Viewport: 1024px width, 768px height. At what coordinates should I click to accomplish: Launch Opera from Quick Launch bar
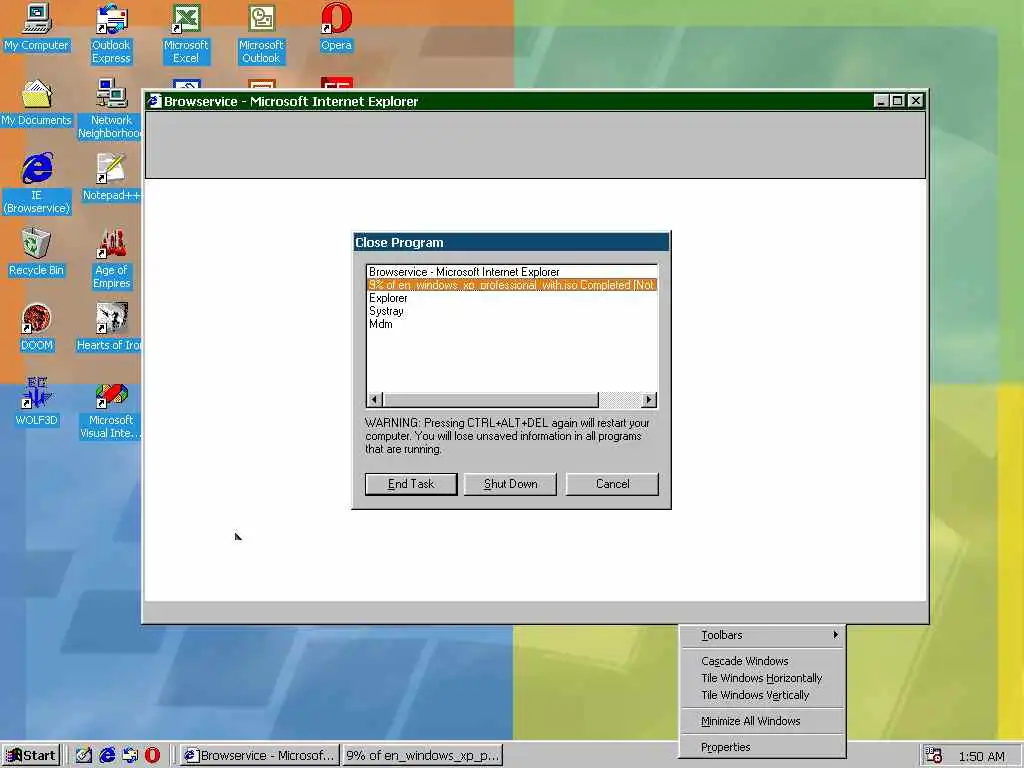(x=152, y=756)
